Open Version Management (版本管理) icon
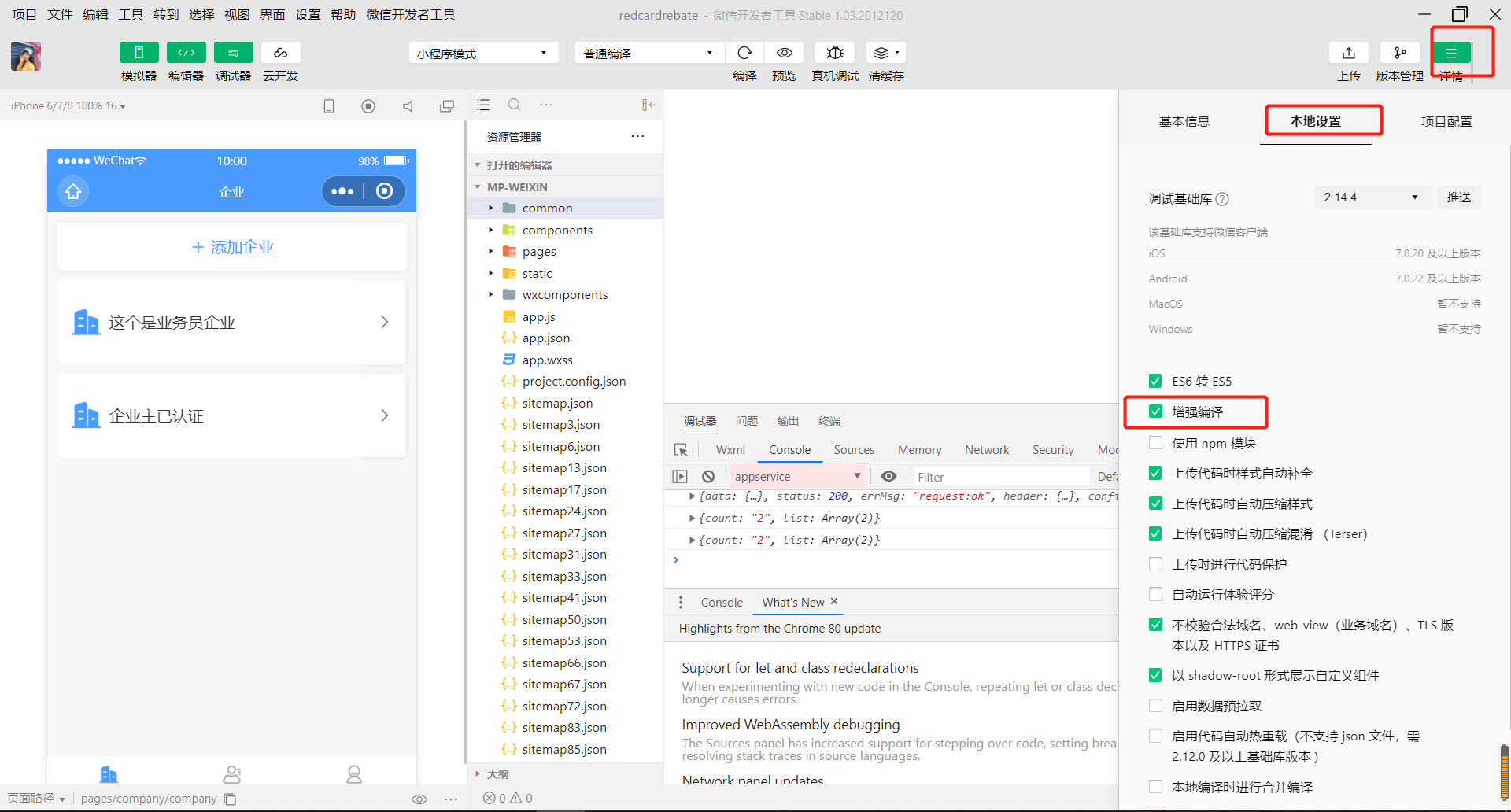Viewport: 1511px width, 812px height. pyautogui.click(x=1400, y=53)
